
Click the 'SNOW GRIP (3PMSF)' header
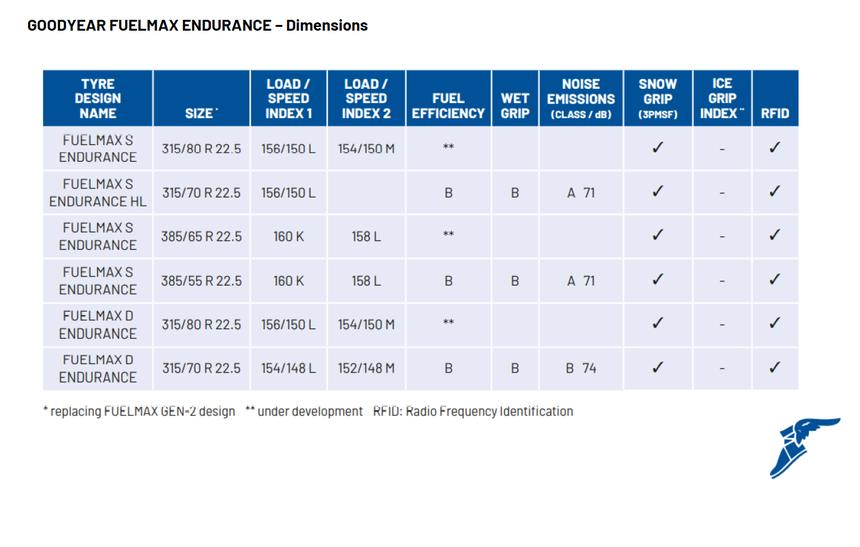[x=658, y=98]
